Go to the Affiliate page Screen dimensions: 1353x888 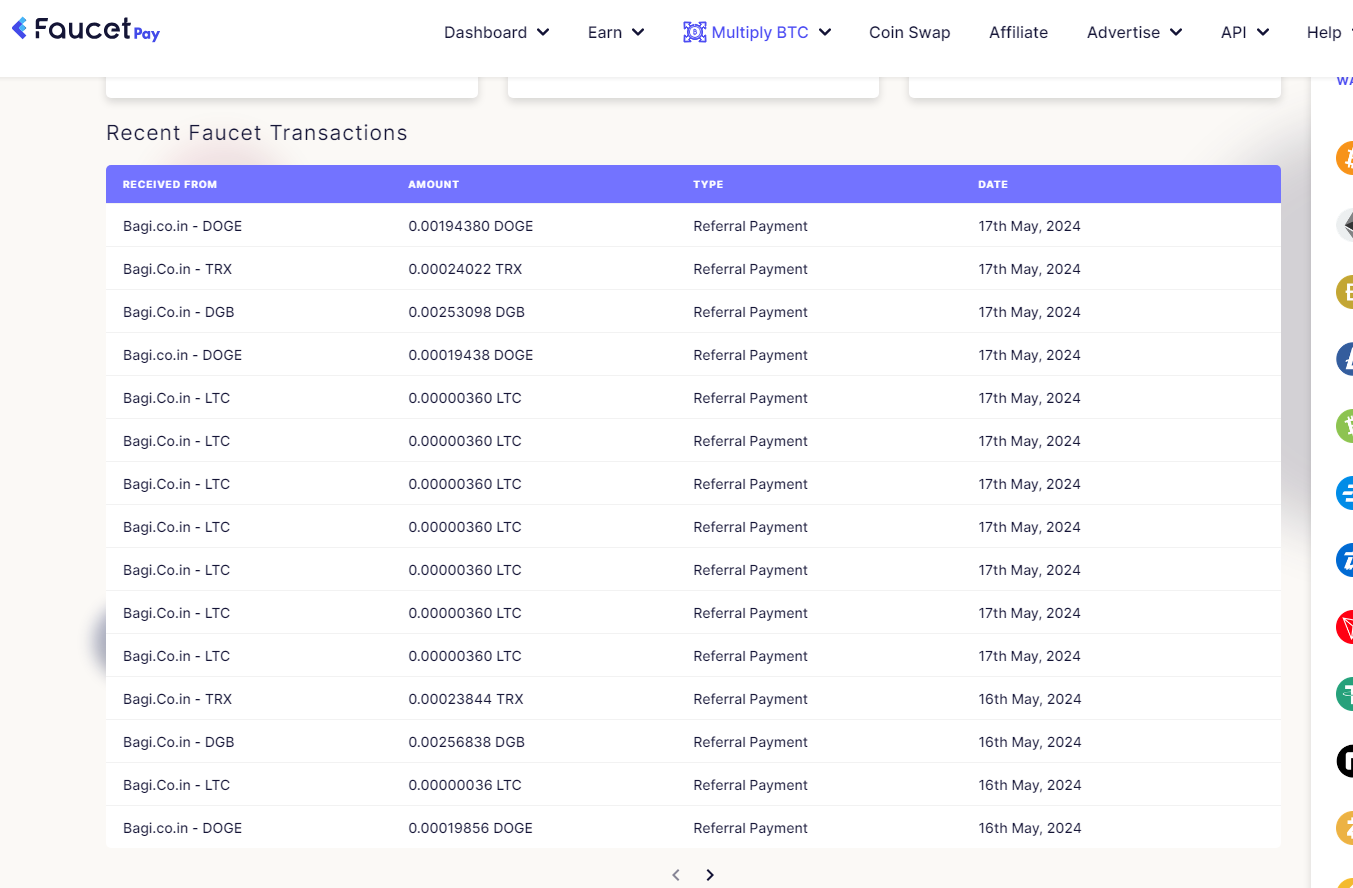tap(1018, 32)
